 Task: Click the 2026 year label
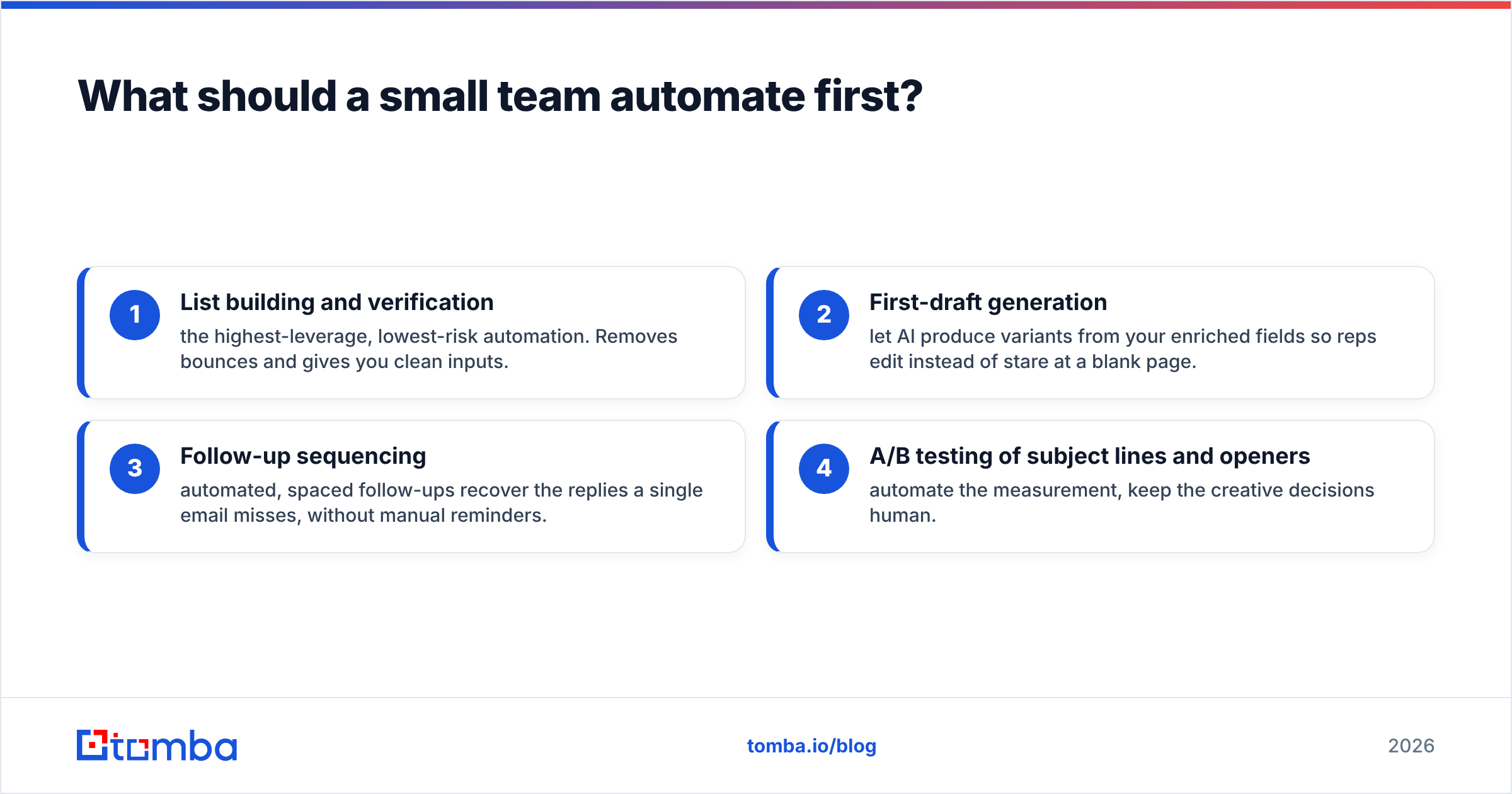pos(1411,746)
